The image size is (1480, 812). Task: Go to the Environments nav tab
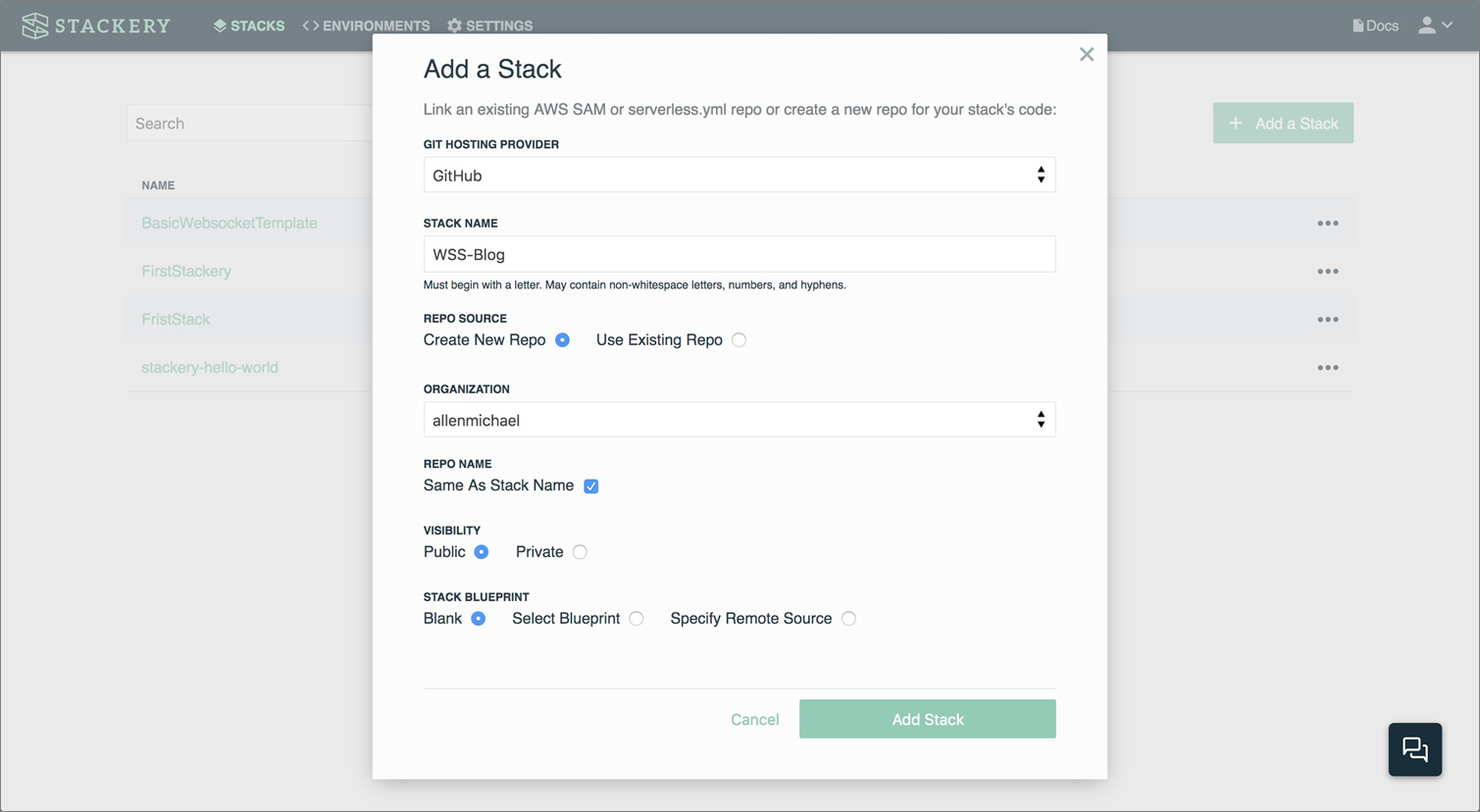coord(366,25)
